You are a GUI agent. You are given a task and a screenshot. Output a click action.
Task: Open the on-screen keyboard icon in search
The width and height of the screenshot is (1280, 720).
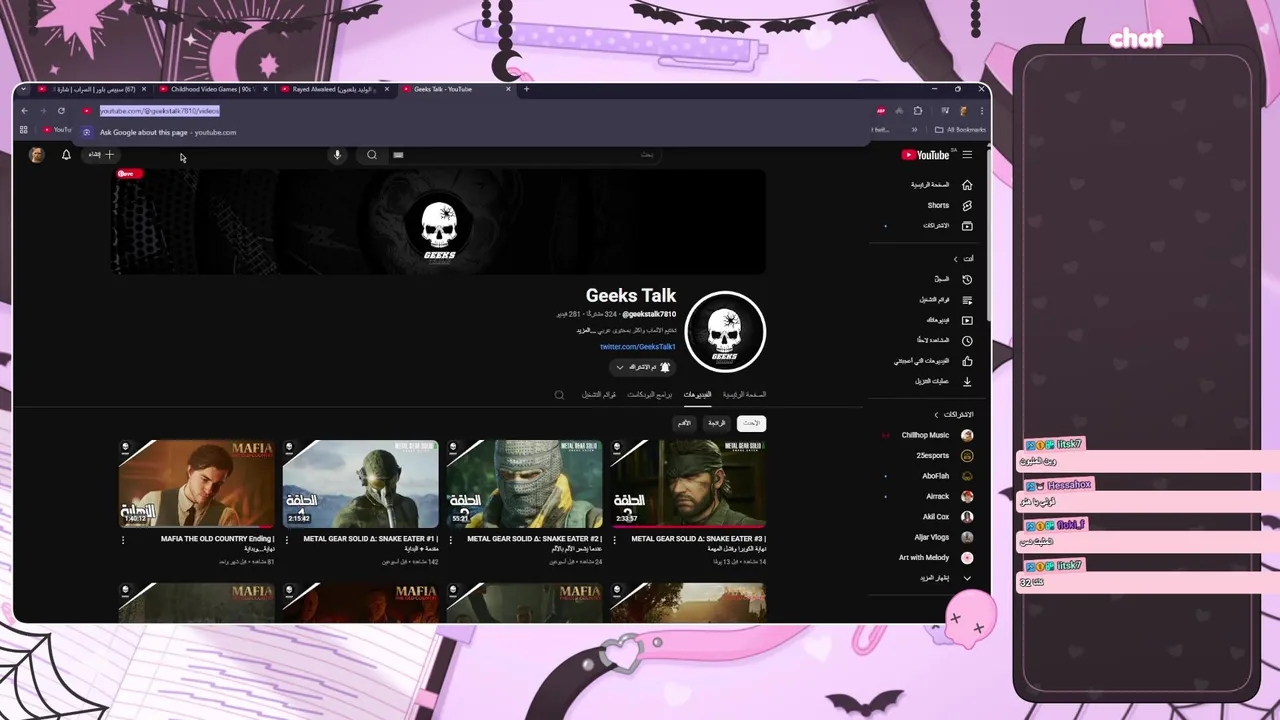398,155
